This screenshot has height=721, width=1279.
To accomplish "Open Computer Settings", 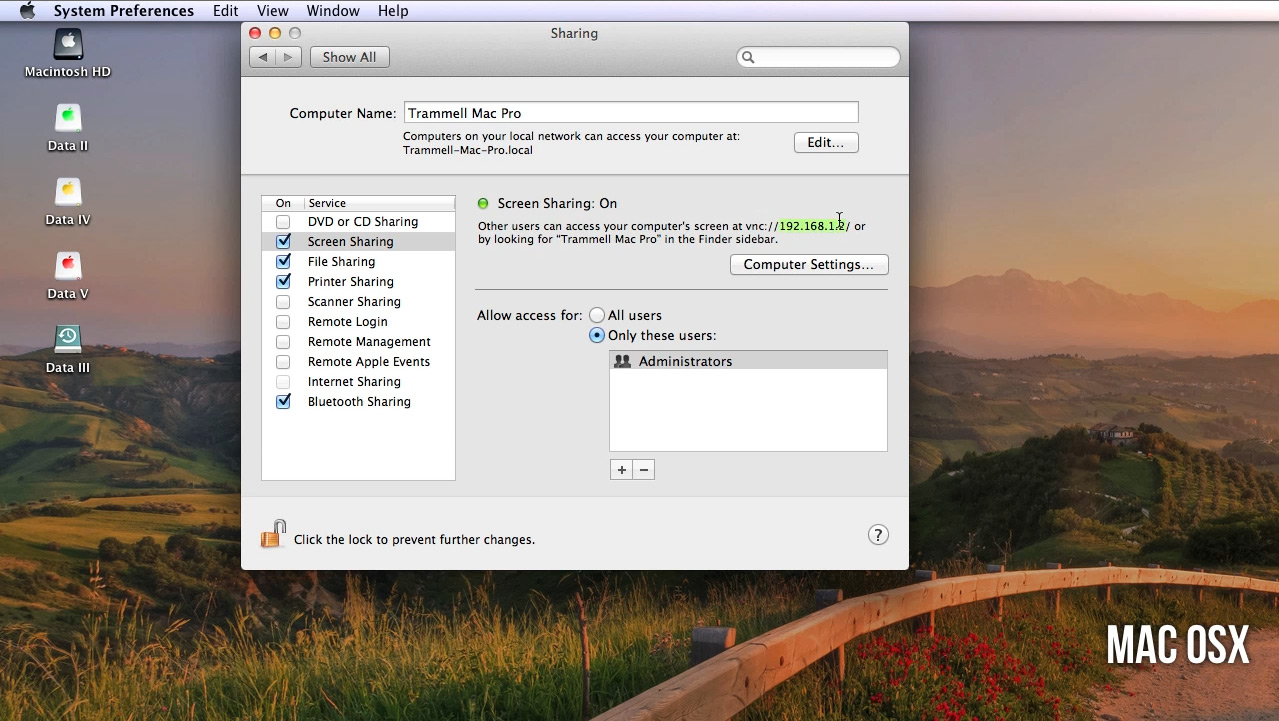I will (808, 264).
